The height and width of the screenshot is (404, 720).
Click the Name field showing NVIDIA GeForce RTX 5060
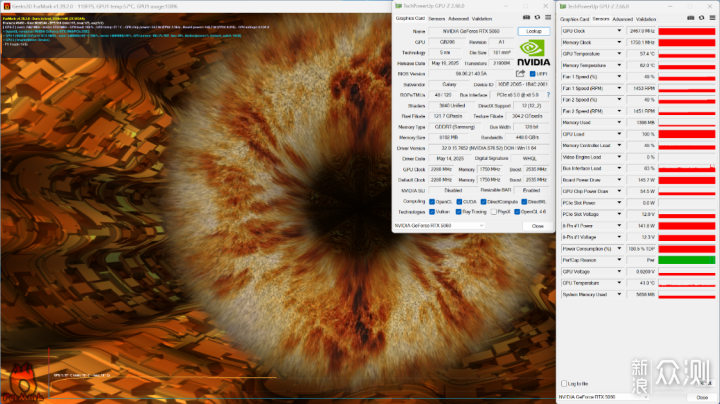(471, 31)
